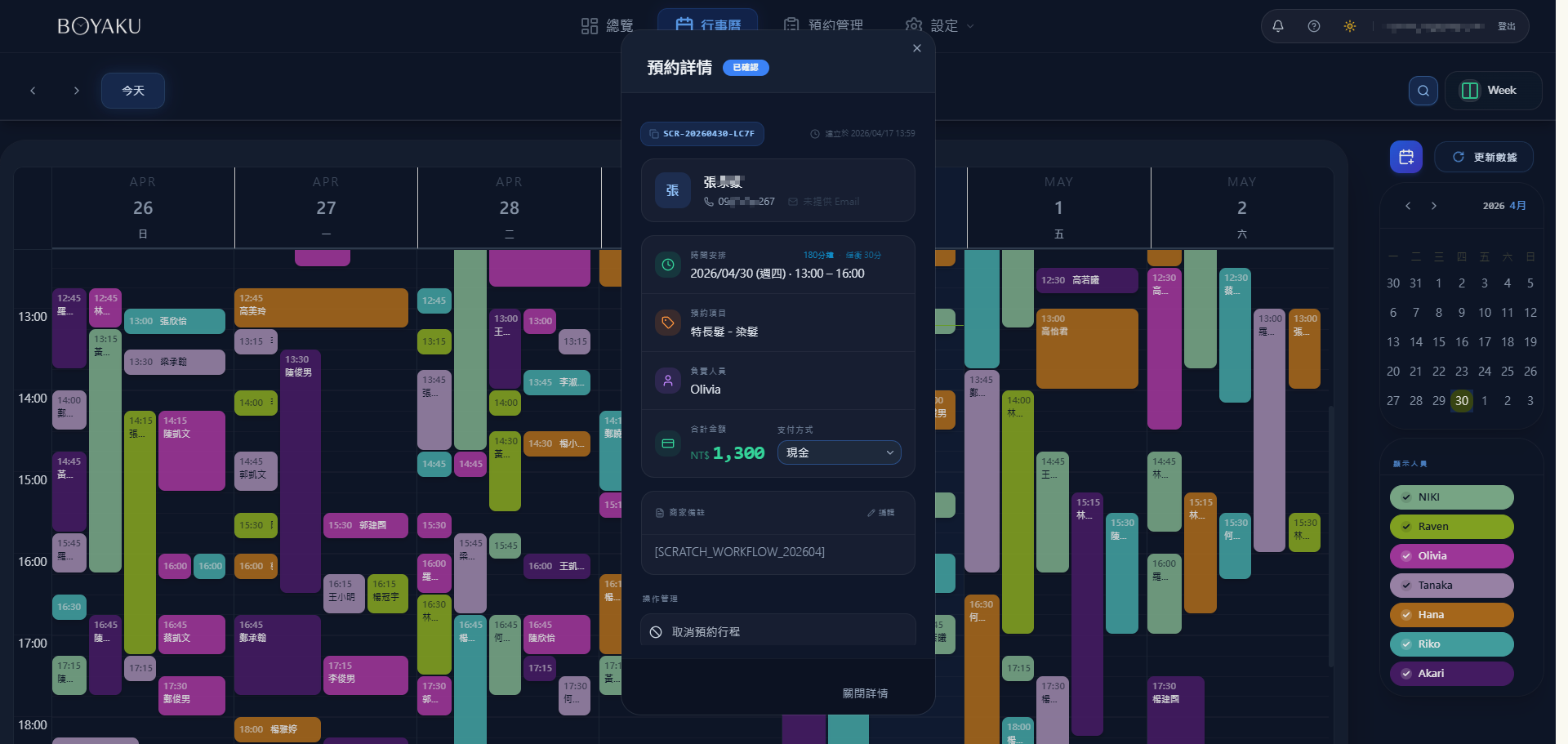
Task: Open the help question-mark icon
Action: 1314,26
